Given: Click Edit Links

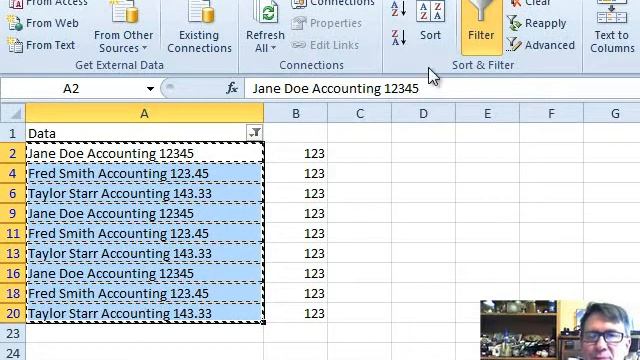Looking at the screenshot, I should tap(325, 45).
